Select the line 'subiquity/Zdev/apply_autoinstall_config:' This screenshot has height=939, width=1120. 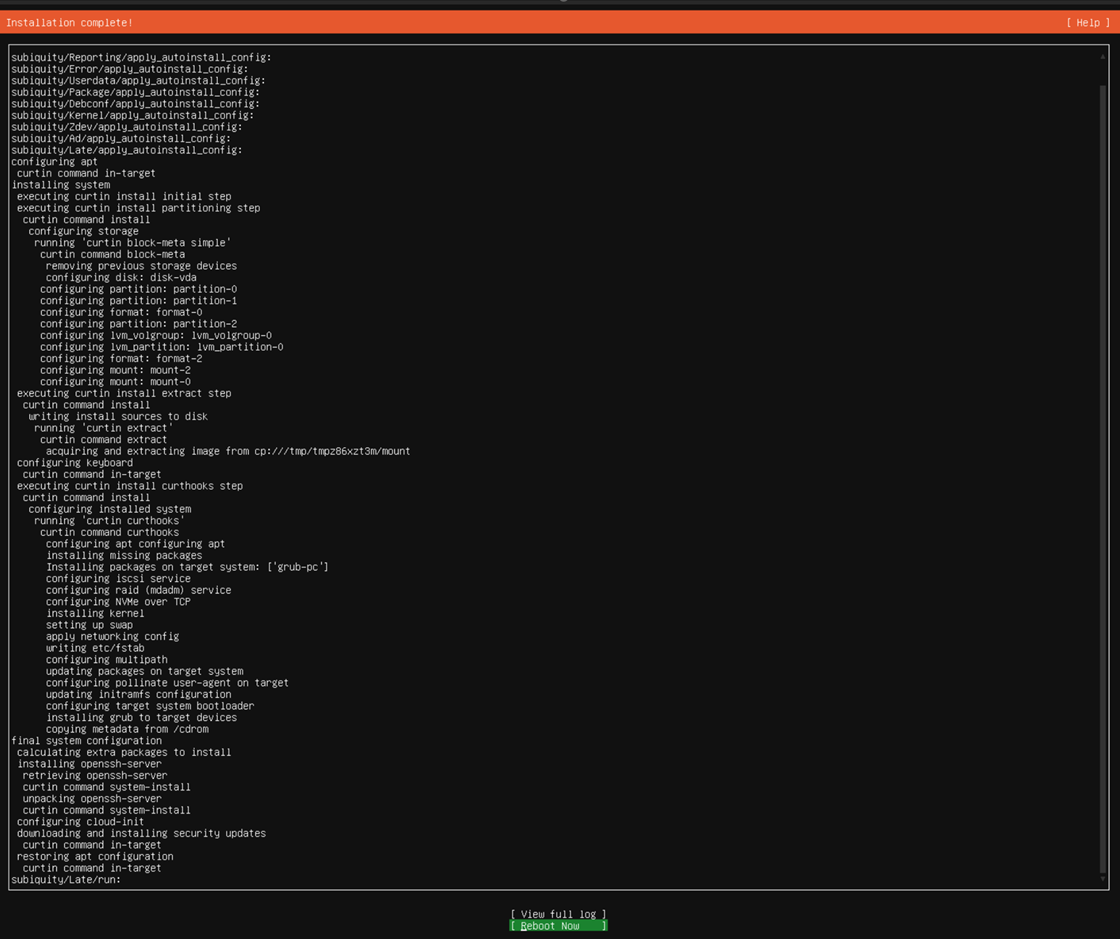tap(127, 127)
